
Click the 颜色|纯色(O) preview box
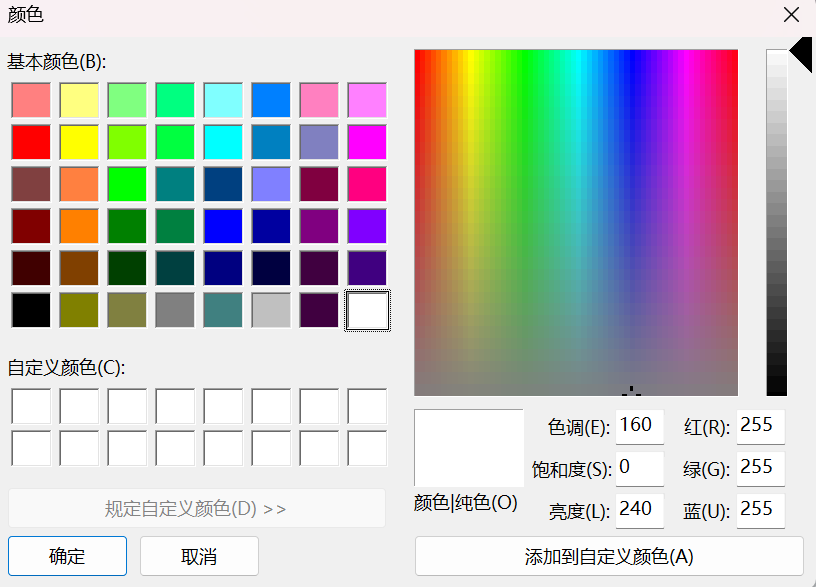467,447
